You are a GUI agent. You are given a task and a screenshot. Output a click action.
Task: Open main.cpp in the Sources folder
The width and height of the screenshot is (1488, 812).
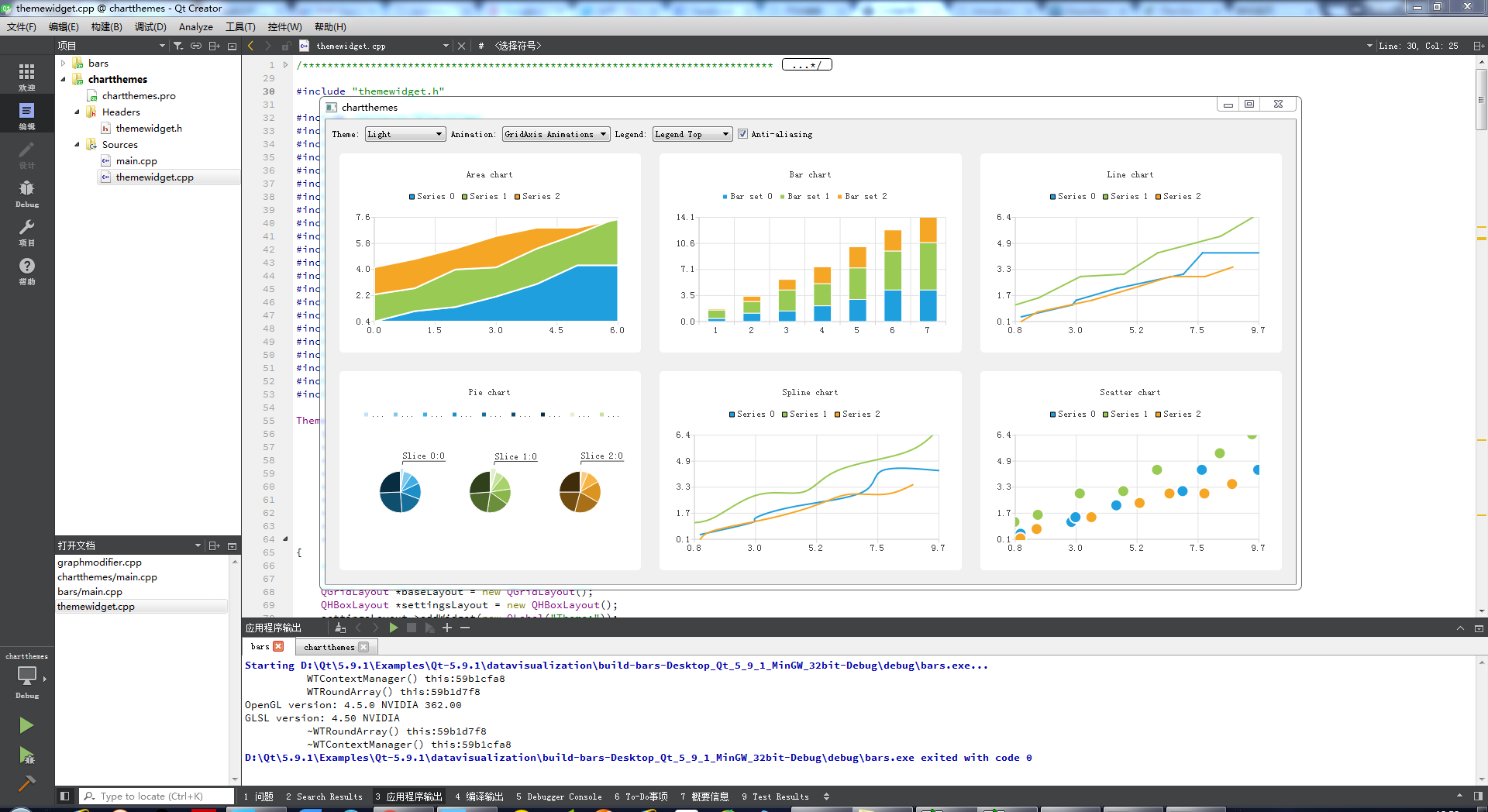pyautogui.click(x=136, y=161)
